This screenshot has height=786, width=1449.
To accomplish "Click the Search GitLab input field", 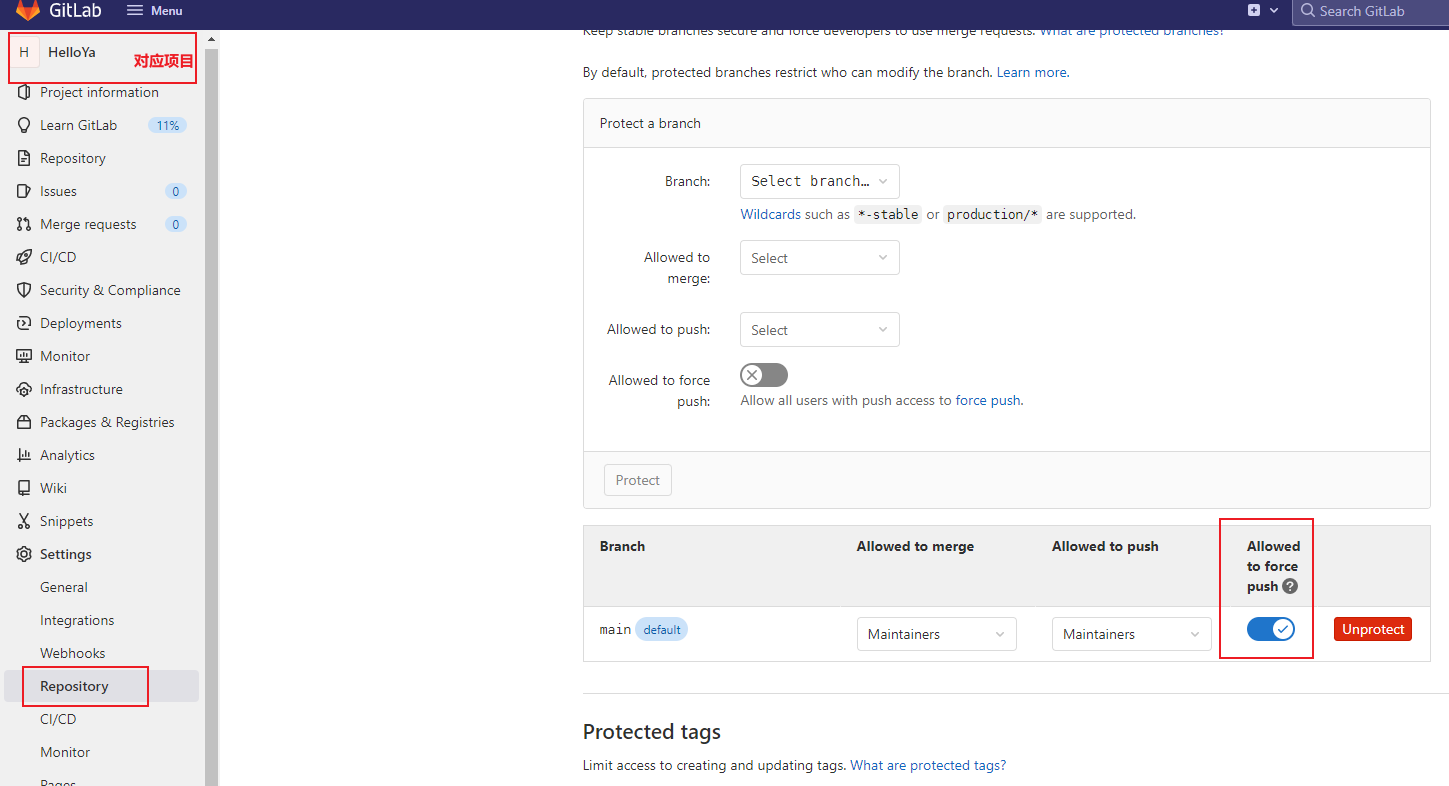I will pyautogui.click(x=1370, y=11).
